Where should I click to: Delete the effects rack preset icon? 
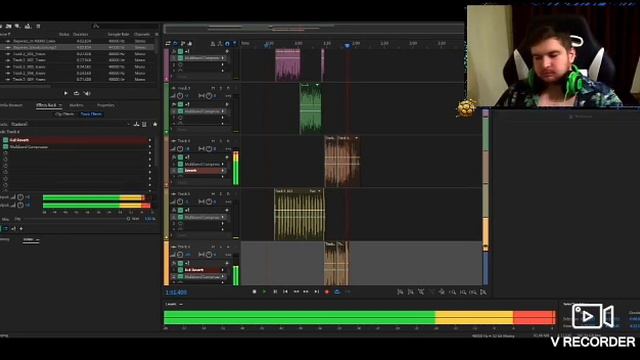point(144,124)
